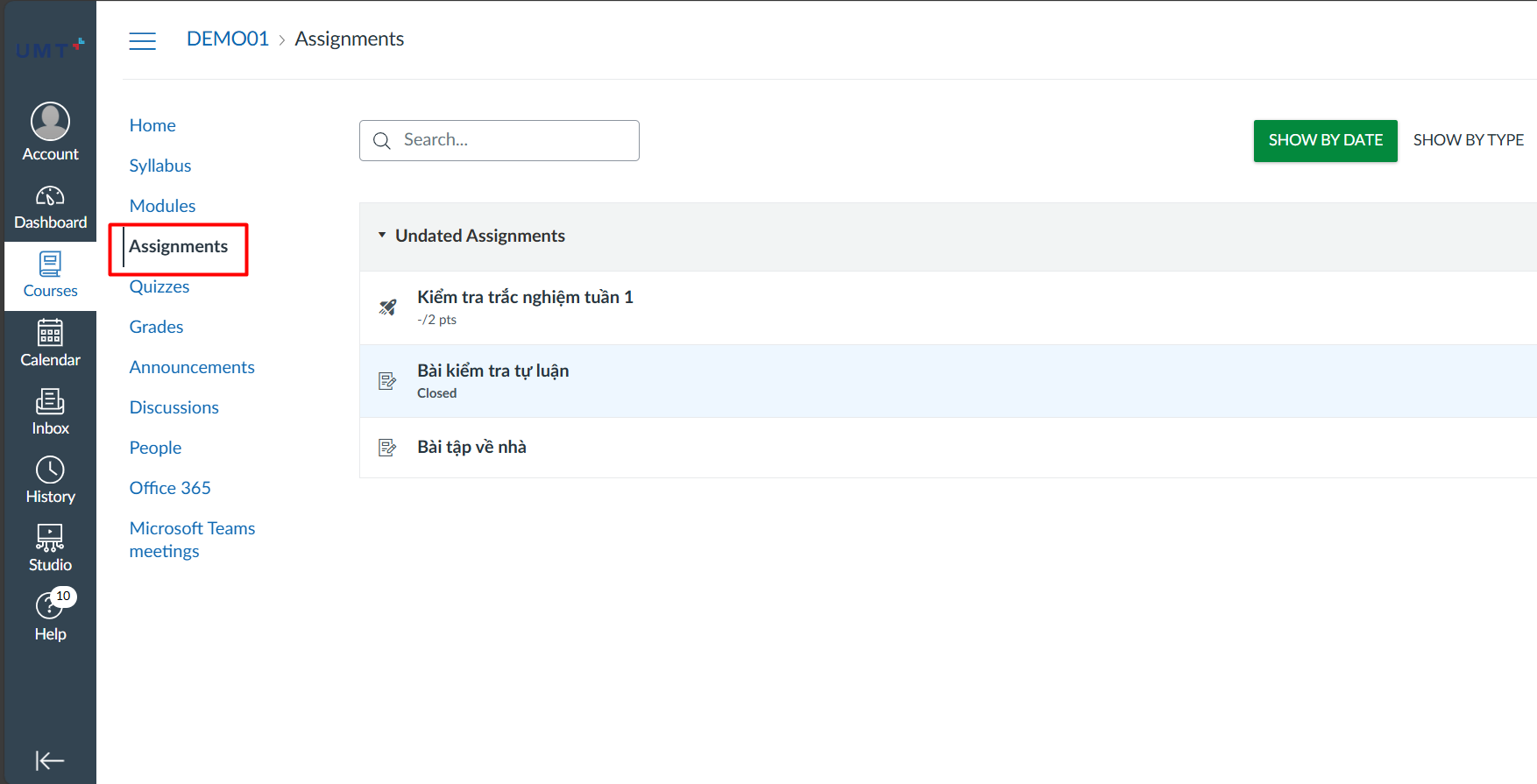1537x784 pixels.
Task: Select Grades in the course menu
Action: [x=156, y=327]
